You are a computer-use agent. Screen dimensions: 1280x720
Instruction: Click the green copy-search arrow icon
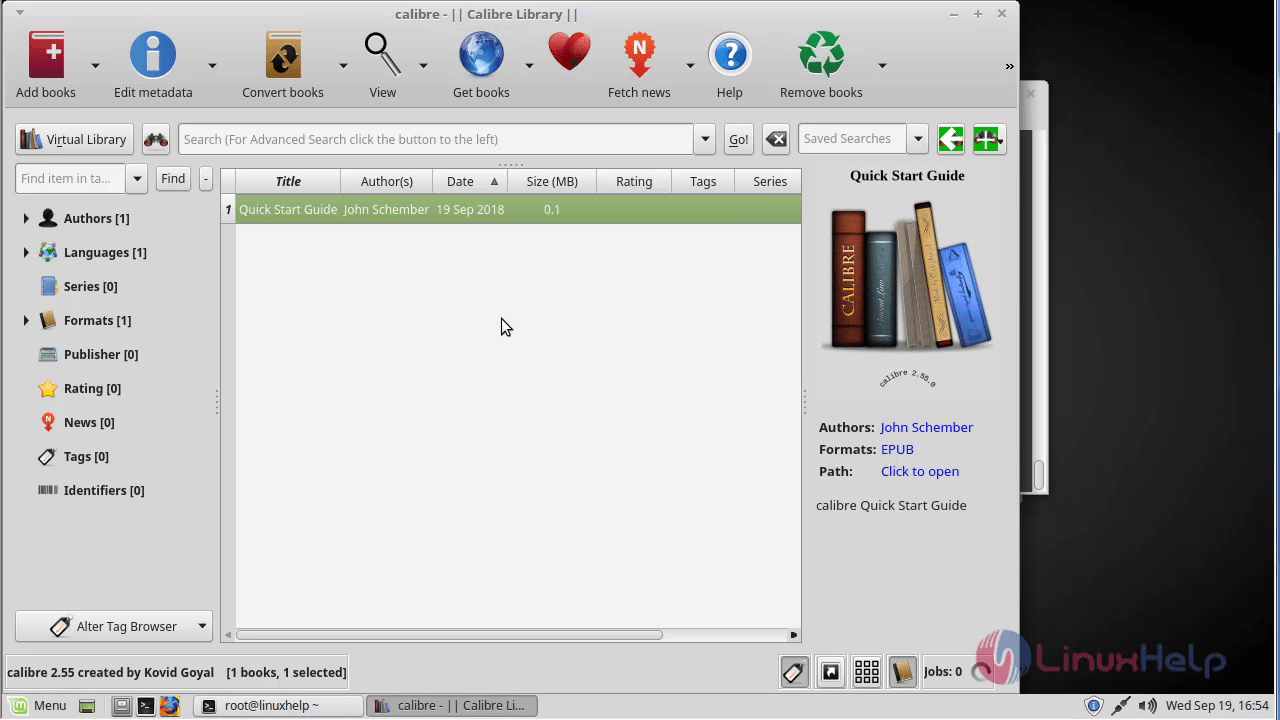(x=951, y=139)
